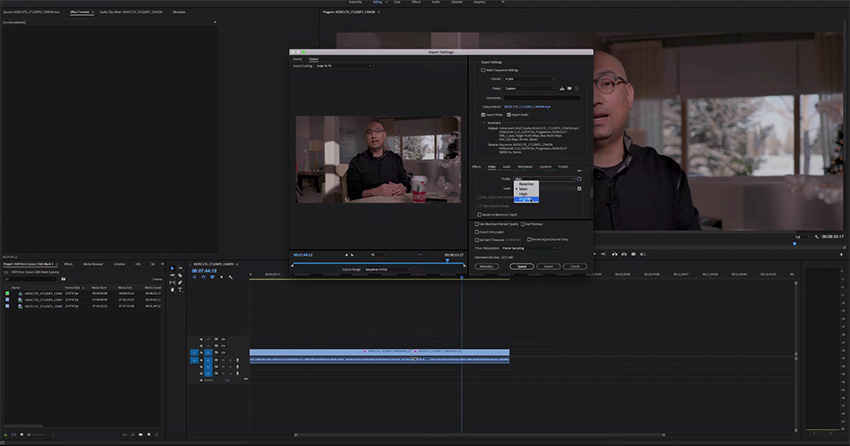The height and width of the screenshot is (446, 850).
Task: Click the export preview playhead scrubber
Action: [446, 261]
